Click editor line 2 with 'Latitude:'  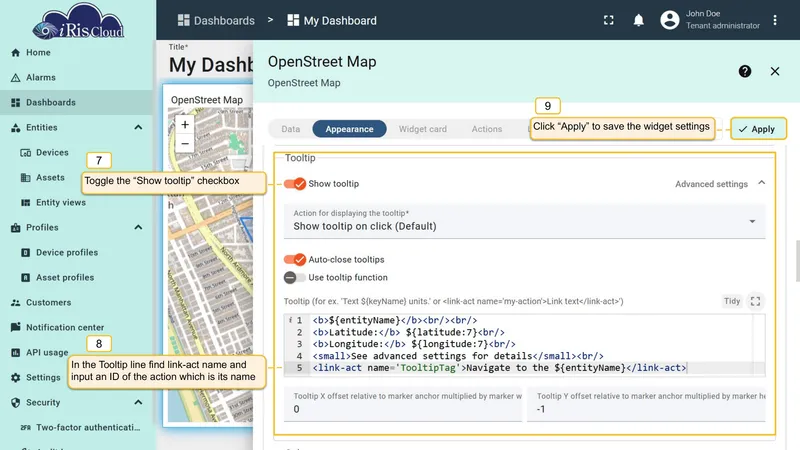tap(408, 332)
